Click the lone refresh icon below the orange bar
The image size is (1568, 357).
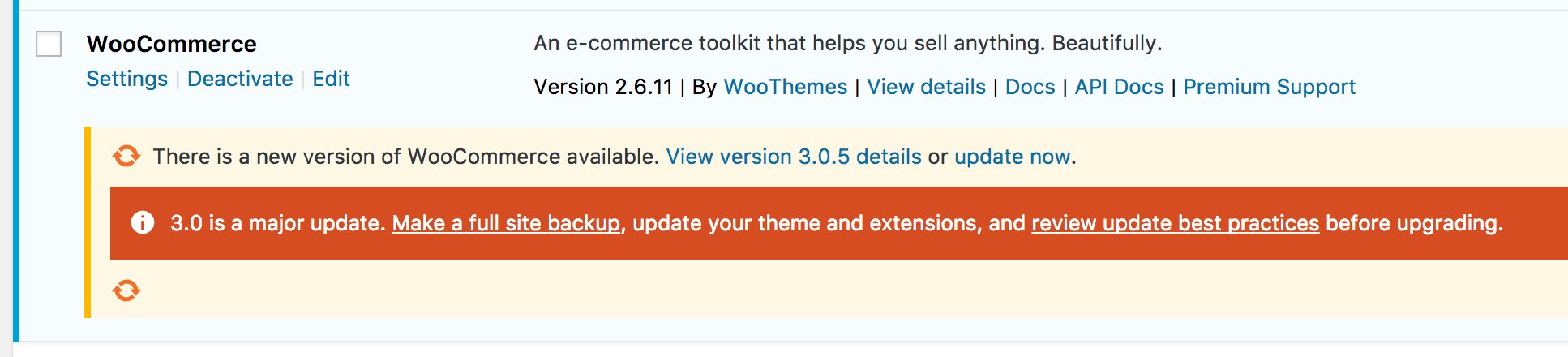coord(126,290)
